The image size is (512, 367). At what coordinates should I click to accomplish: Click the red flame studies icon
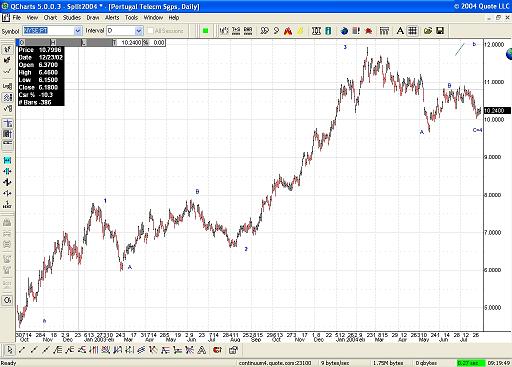pos(288,31)
